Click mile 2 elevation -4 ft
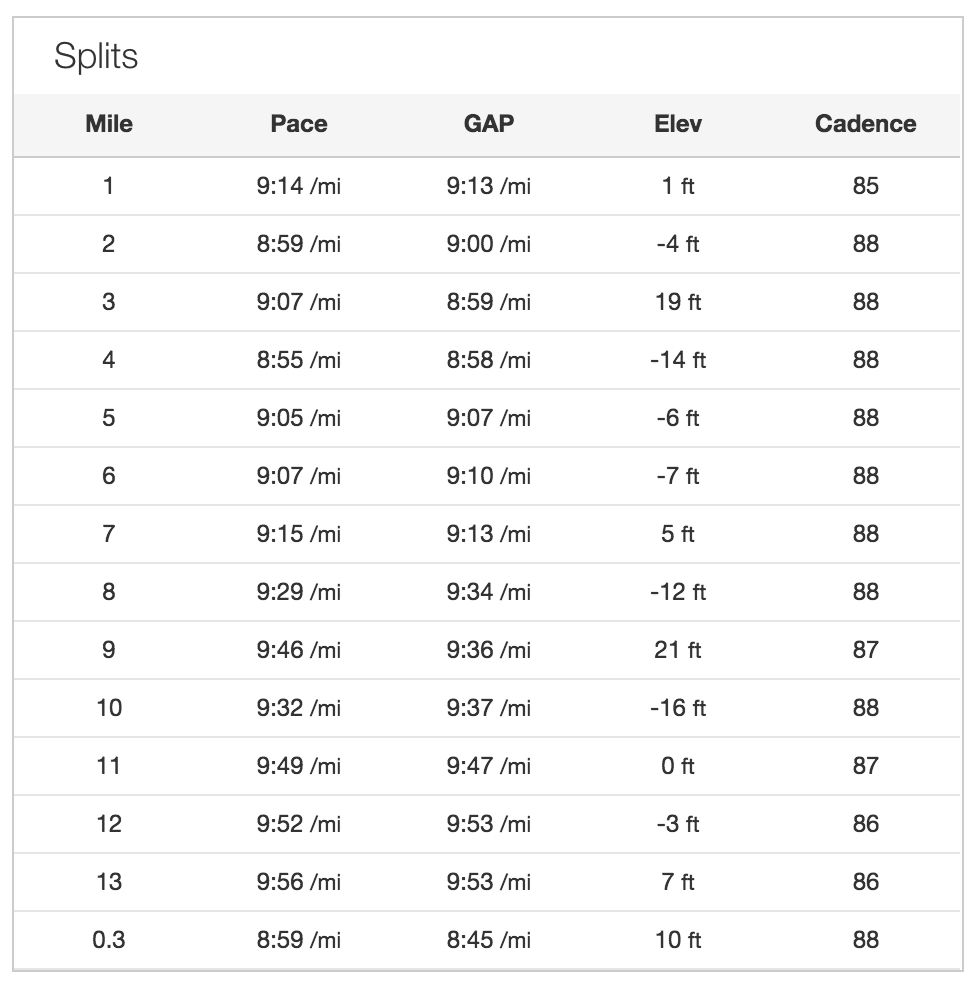This screenshot has width=976, height=986. 678,244
